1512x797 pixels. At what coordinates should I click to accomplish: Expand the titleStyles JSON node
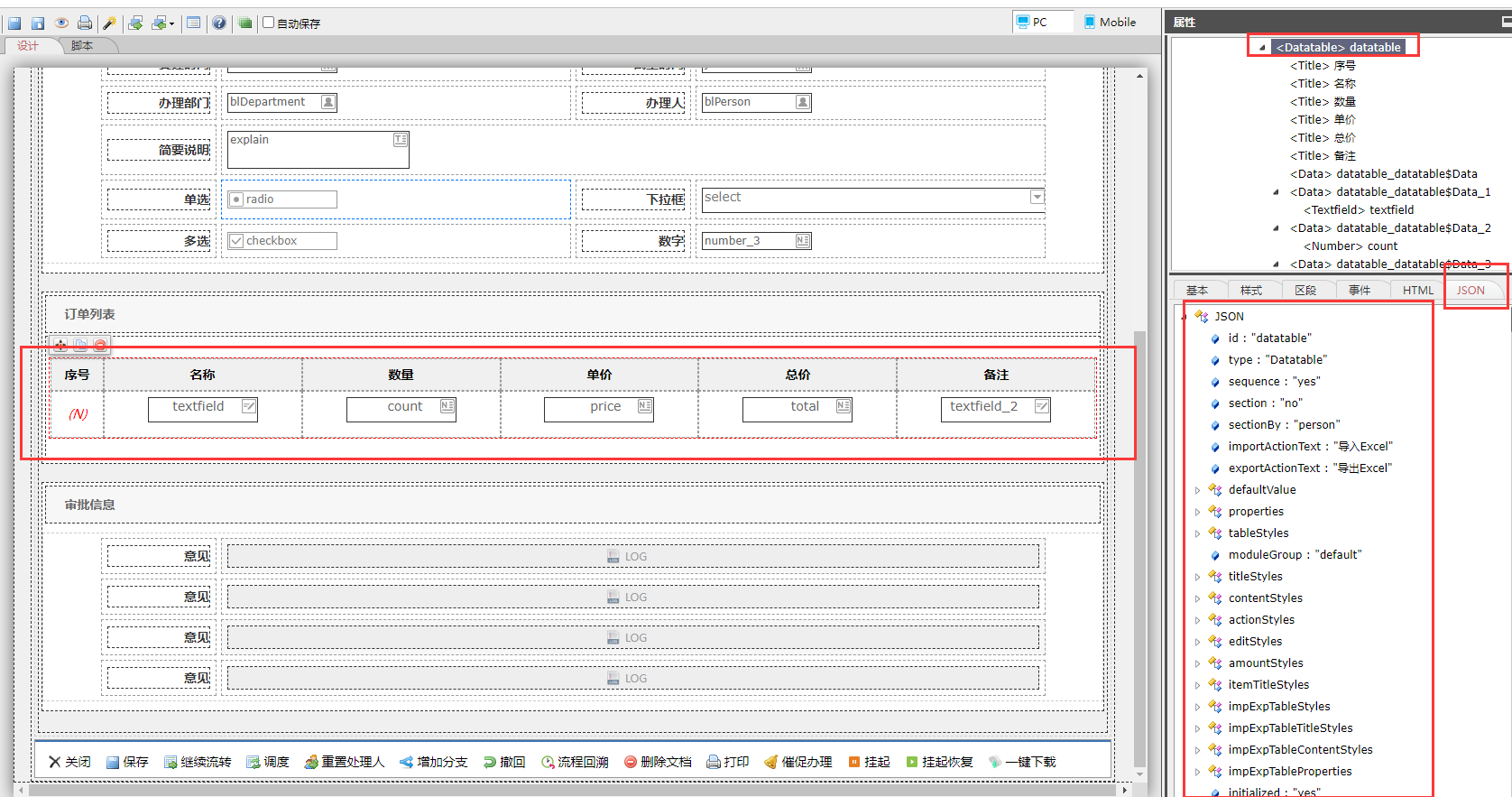1197,577
